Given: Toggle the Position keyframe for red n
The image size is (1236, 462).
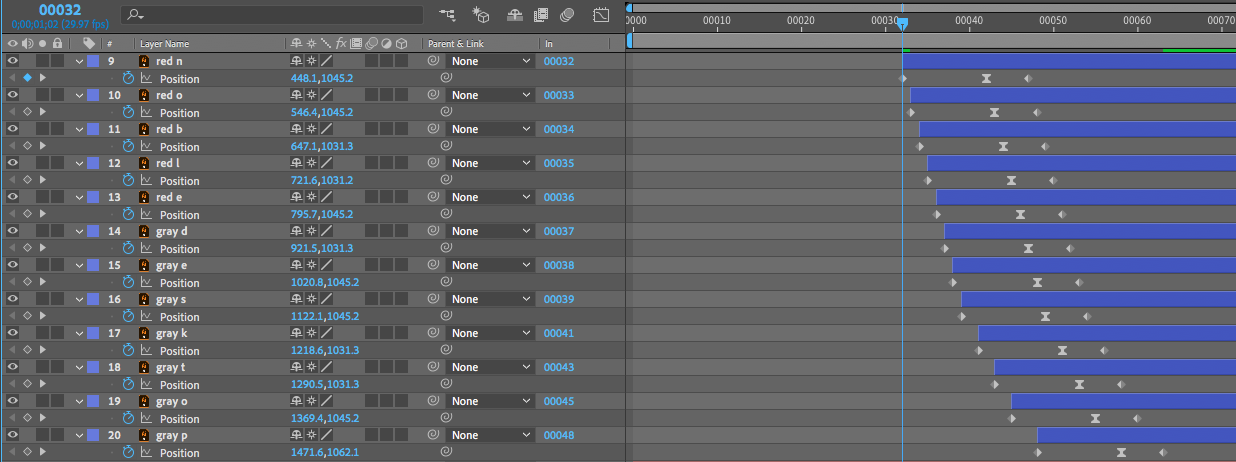Looking at the screenshot, I should tap(27, 78).
